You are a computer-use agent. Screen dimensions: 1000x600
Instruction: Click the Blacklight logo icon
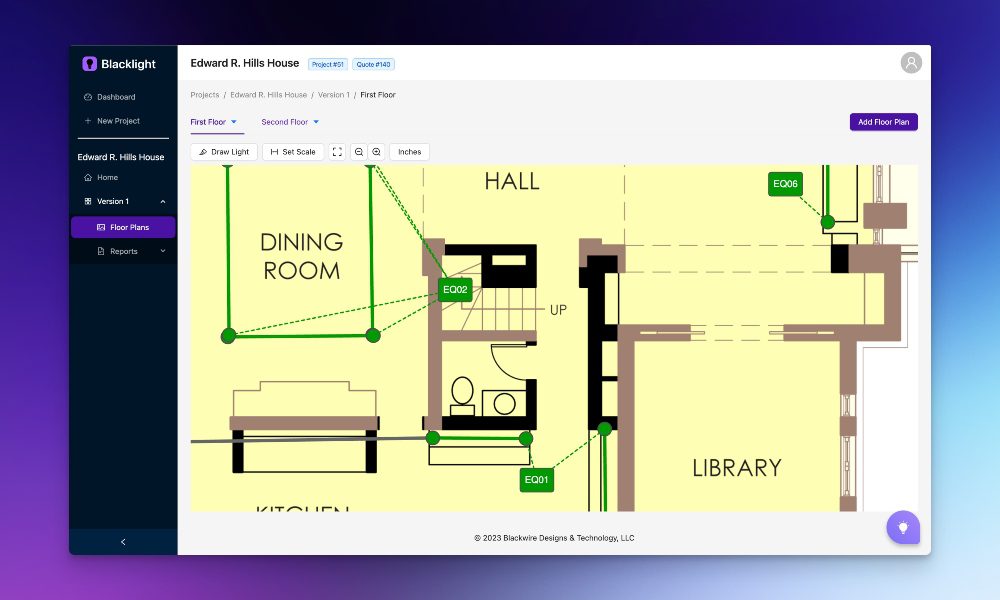89,64
